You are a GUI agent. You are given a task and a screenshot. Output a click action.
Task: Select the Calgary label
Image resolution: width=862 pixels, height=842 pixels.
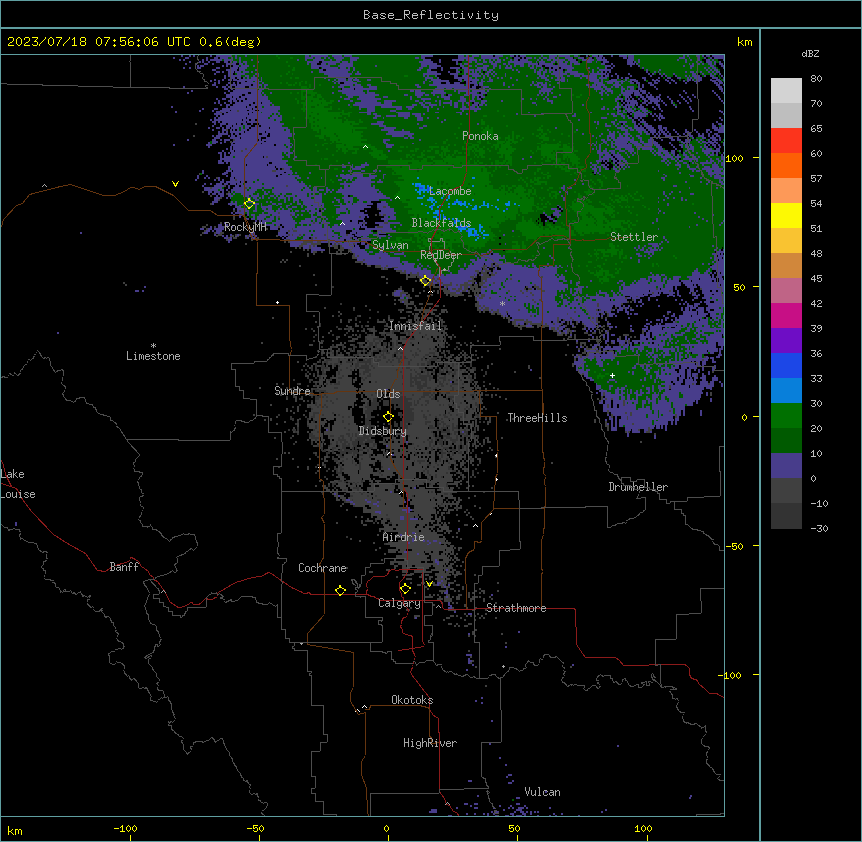coord(399,603)
